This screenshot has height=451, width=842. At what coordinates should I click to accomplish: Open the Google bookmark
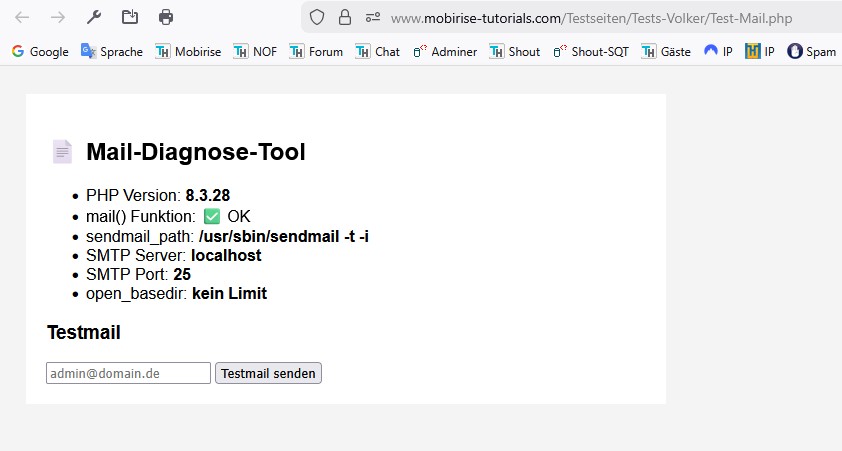[40, 51]
